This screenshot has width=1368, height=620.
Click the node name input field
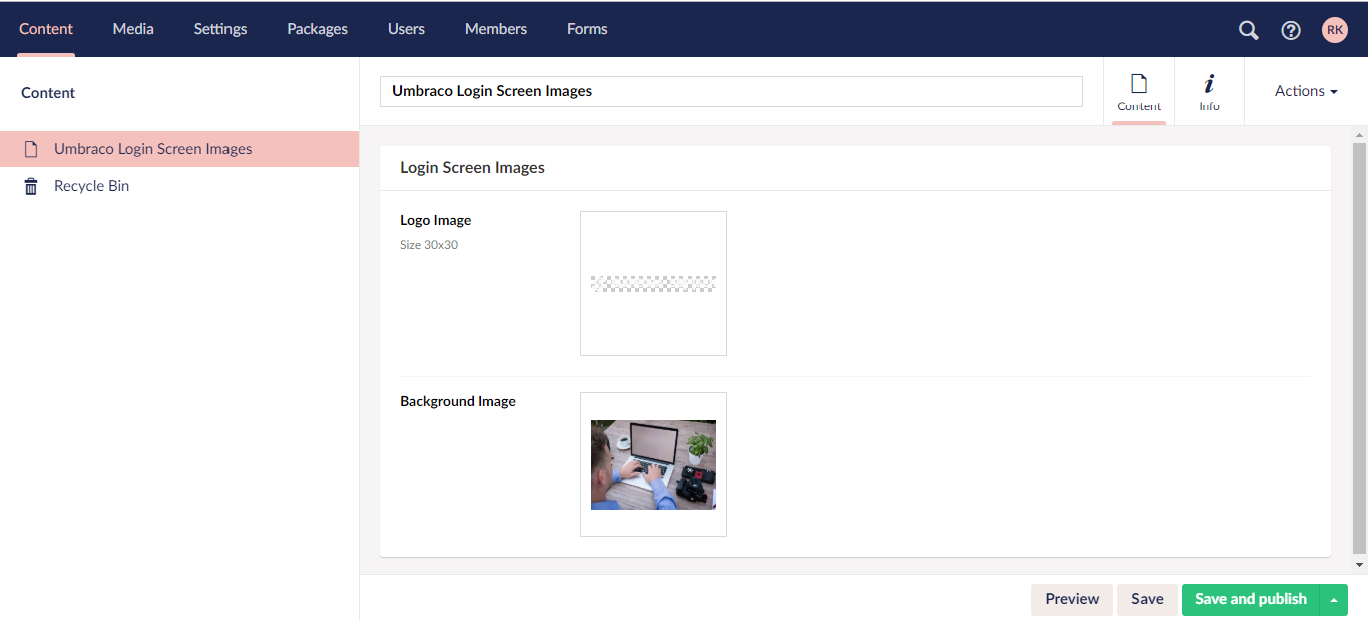click(731, 91)
